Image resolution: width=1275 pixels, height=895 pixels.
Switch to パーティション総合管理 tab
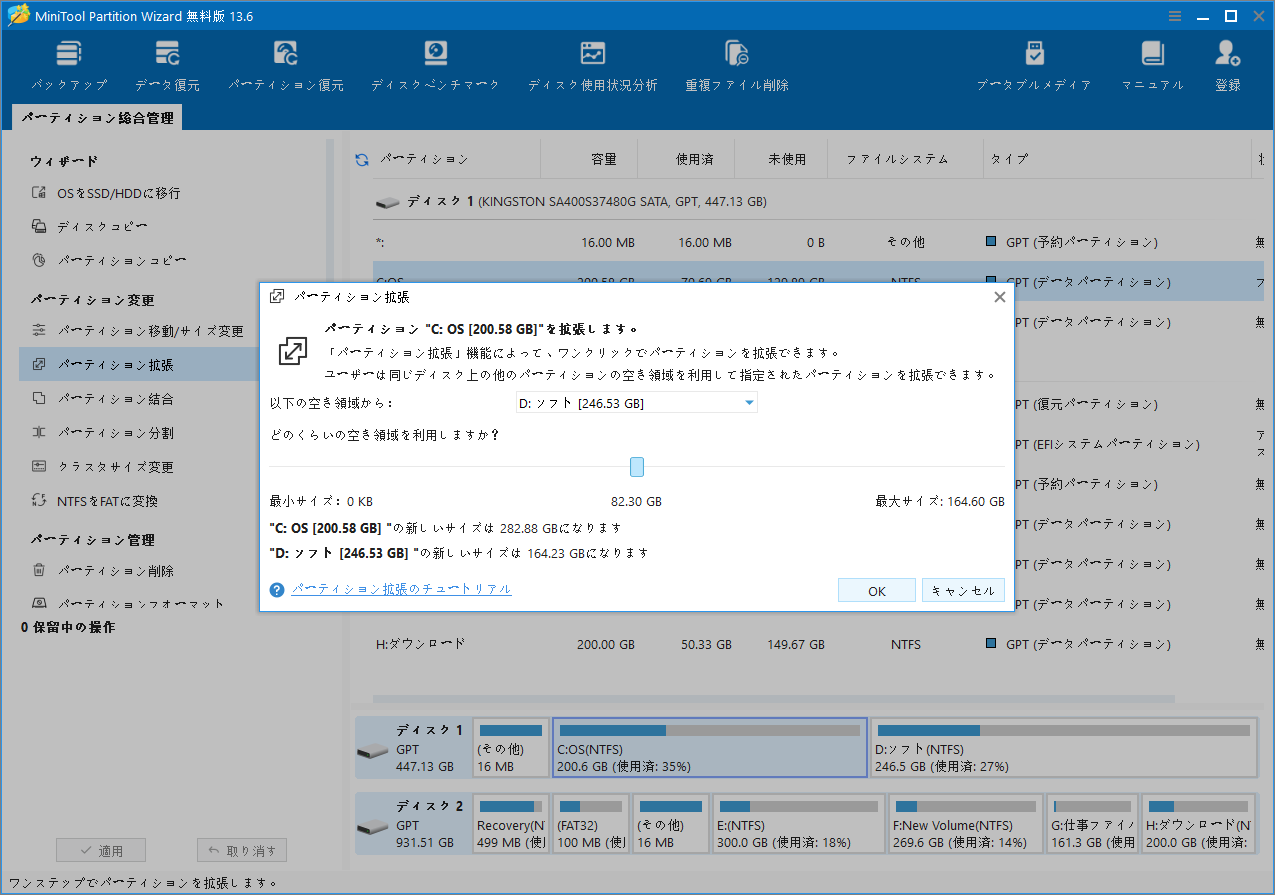(x=97, y=118)
